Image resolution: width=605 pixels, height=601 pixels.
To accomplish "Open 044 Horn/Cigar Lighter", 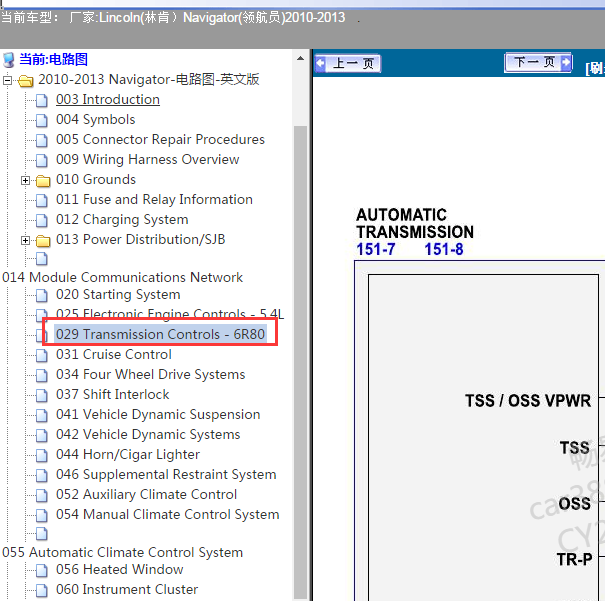I will click(x=128, y=455).
